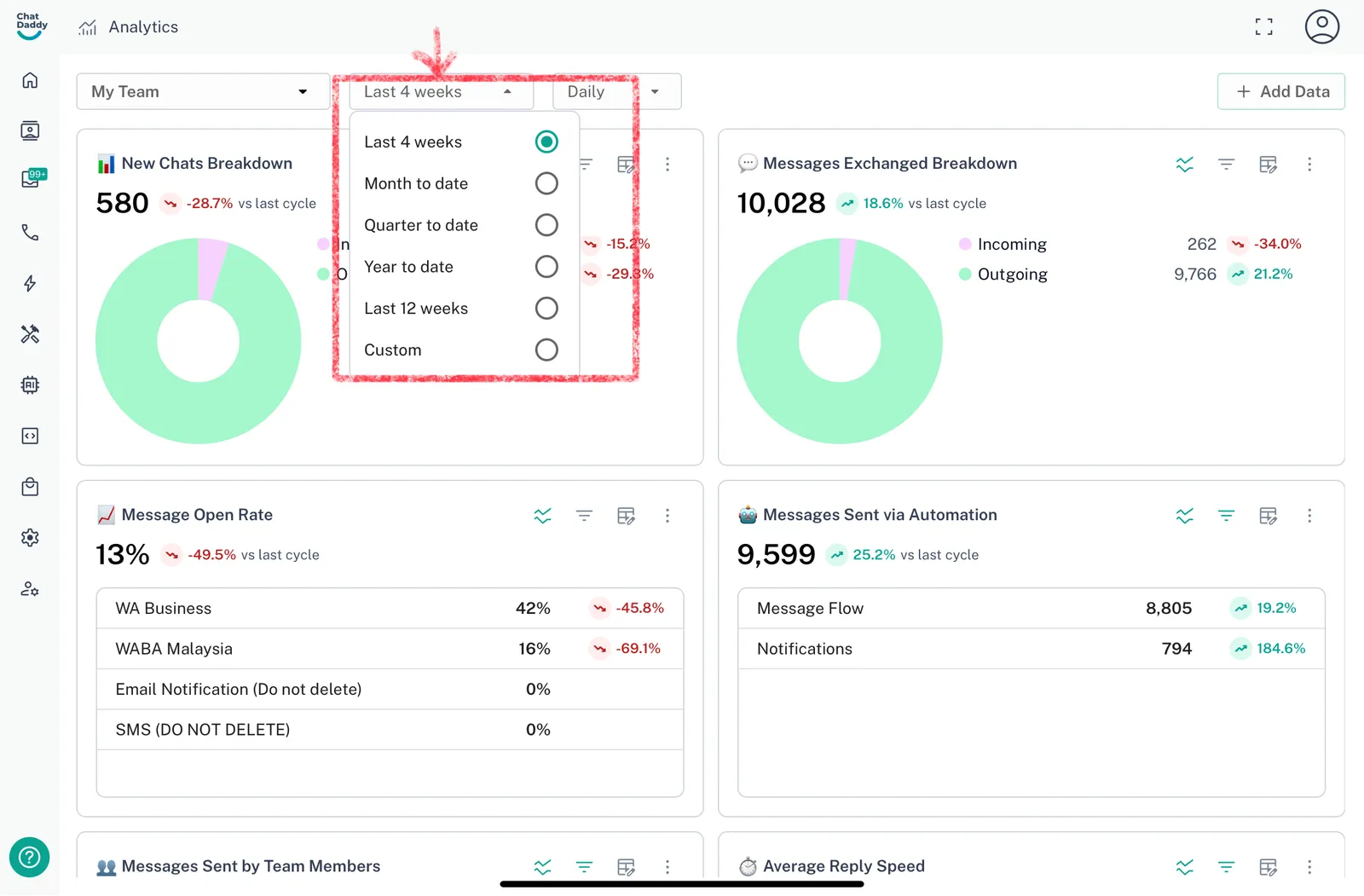Select the Month to date radio button
Viewport: 1364px width, 896px height.
tap(546, 183)
